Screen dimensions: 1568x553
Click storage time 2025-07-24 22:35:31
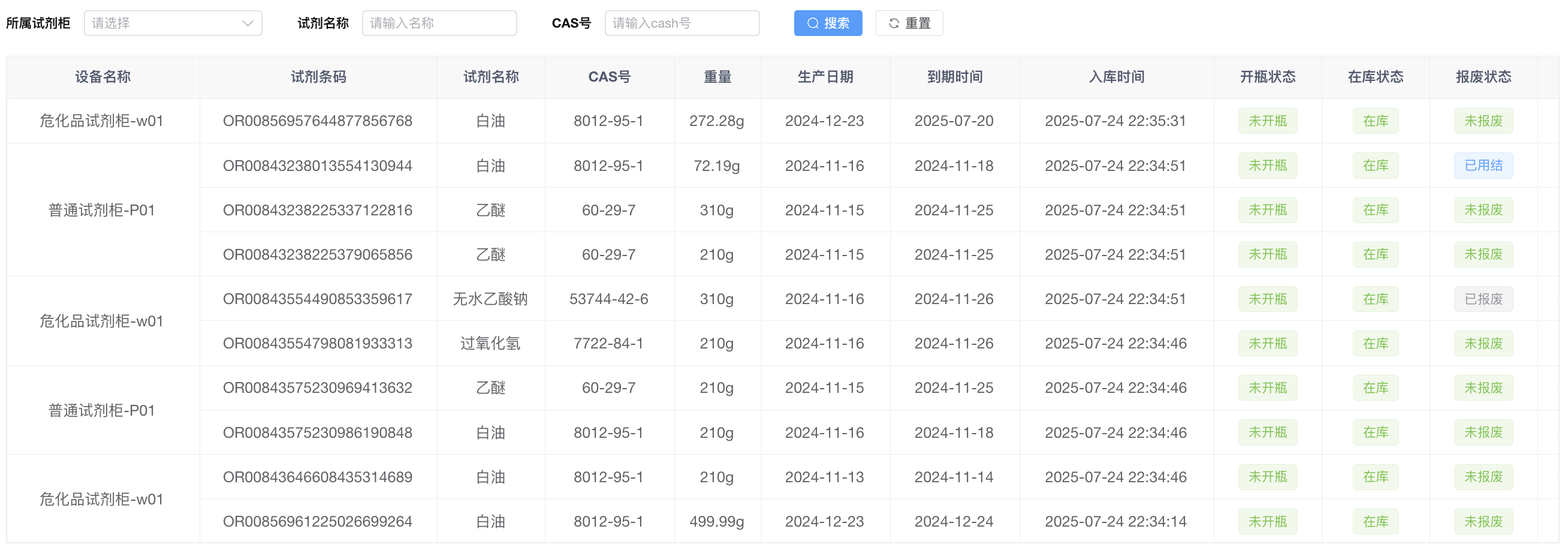click(1115, 121)
